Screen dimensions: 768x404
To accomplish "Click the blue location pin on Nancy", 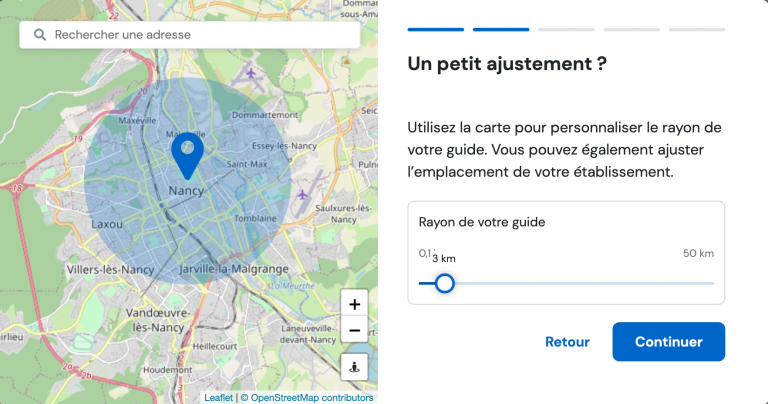I will pyautogui.click(x=188, y=156).
